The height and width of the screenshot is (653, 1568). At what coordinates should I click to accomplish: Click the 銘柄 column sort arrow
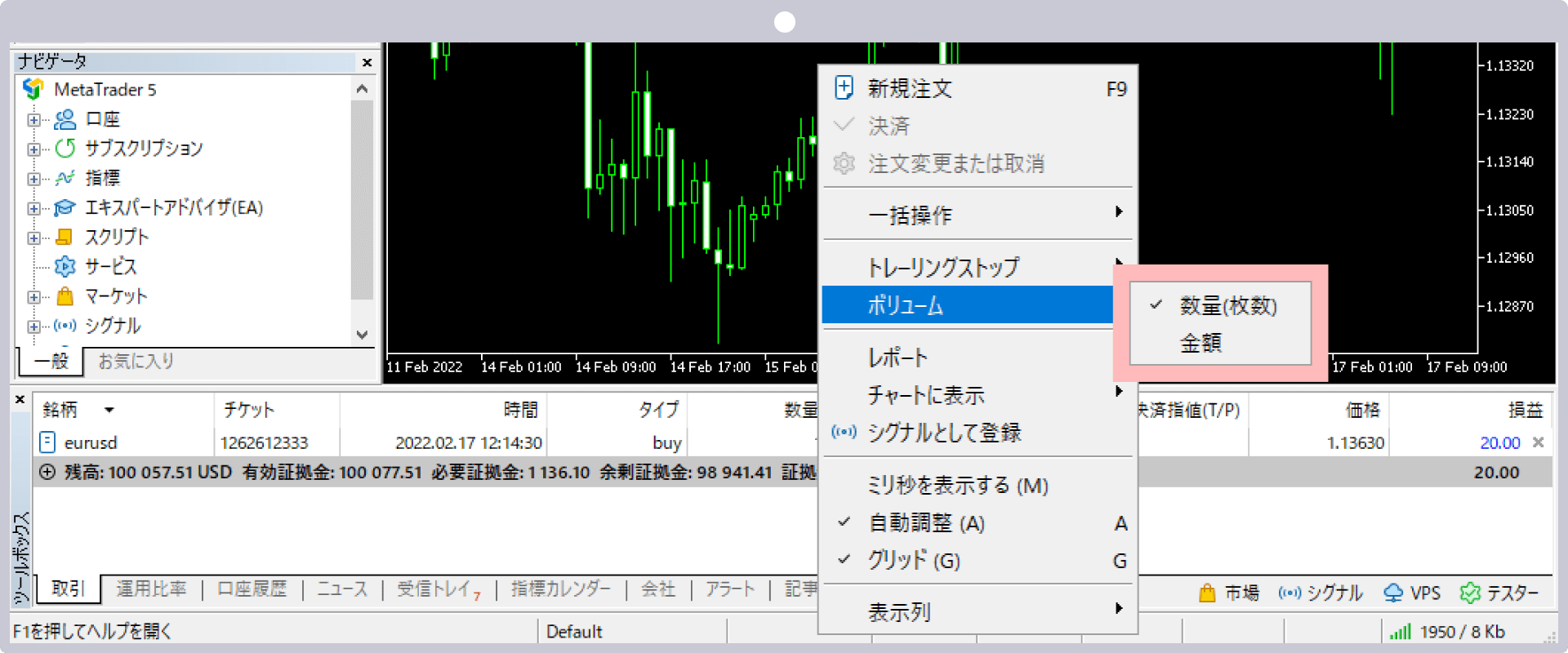(109, 410)
